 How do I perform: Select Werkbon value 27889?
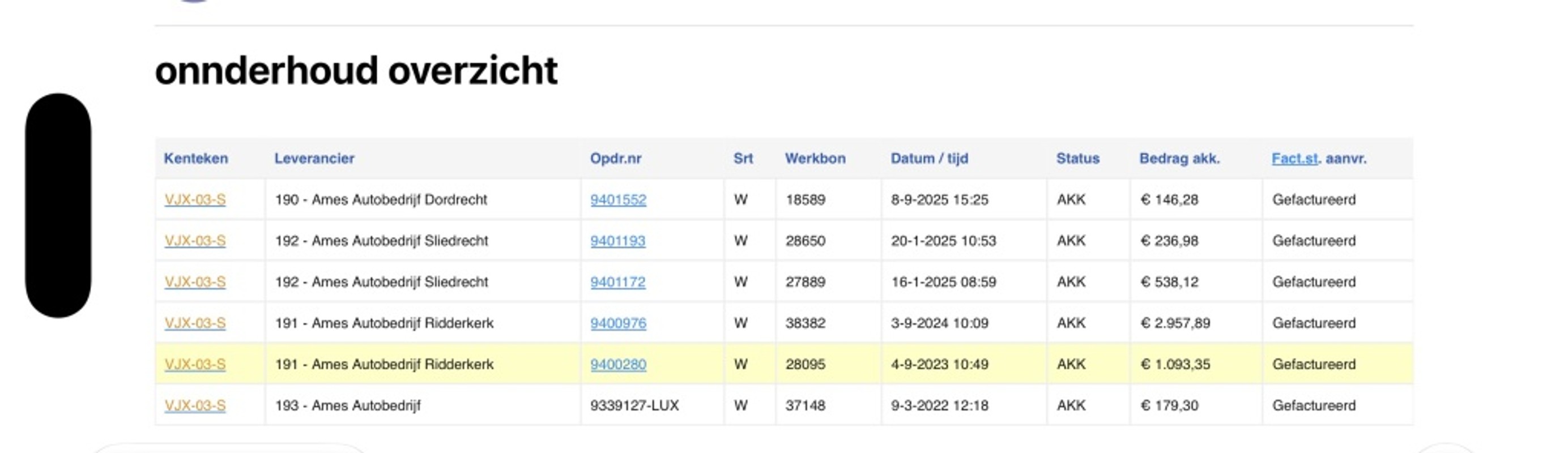[806, 282]
